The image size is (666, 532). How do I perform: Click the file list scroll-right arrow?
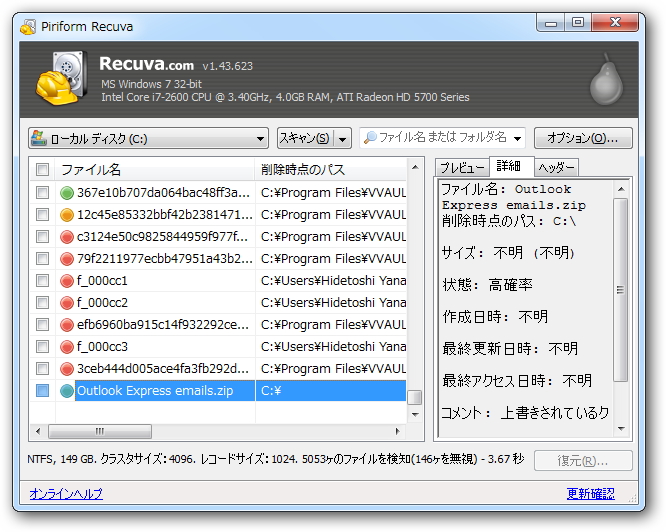pyautogui.click(x=398, y=431)
